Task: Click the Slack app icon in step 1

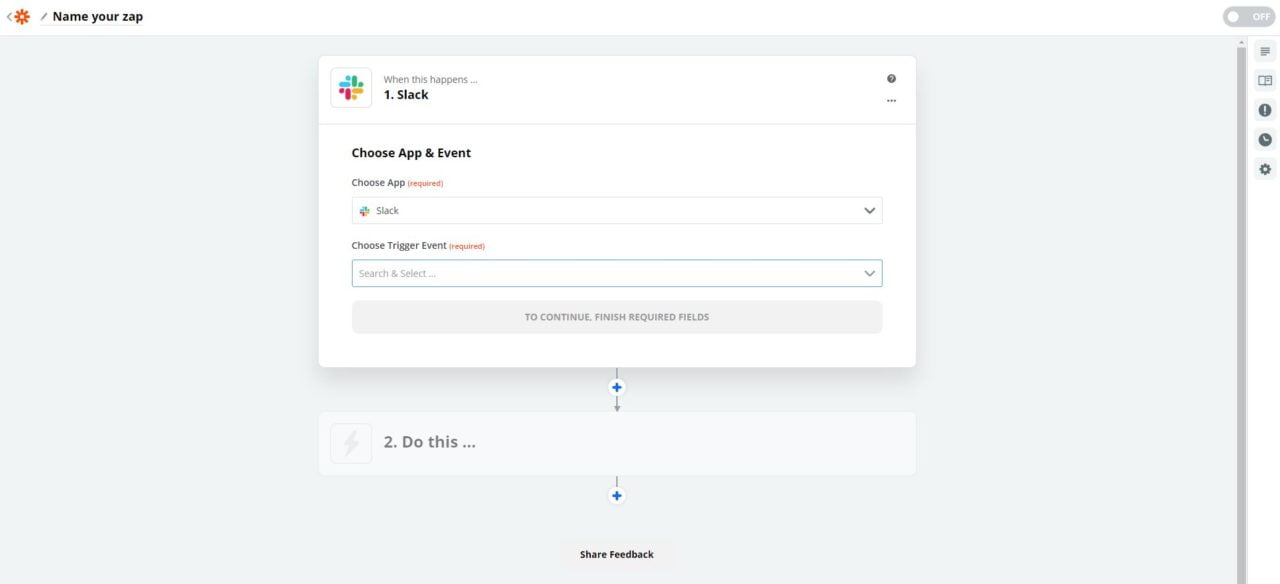Action: [x=350, y=87]
